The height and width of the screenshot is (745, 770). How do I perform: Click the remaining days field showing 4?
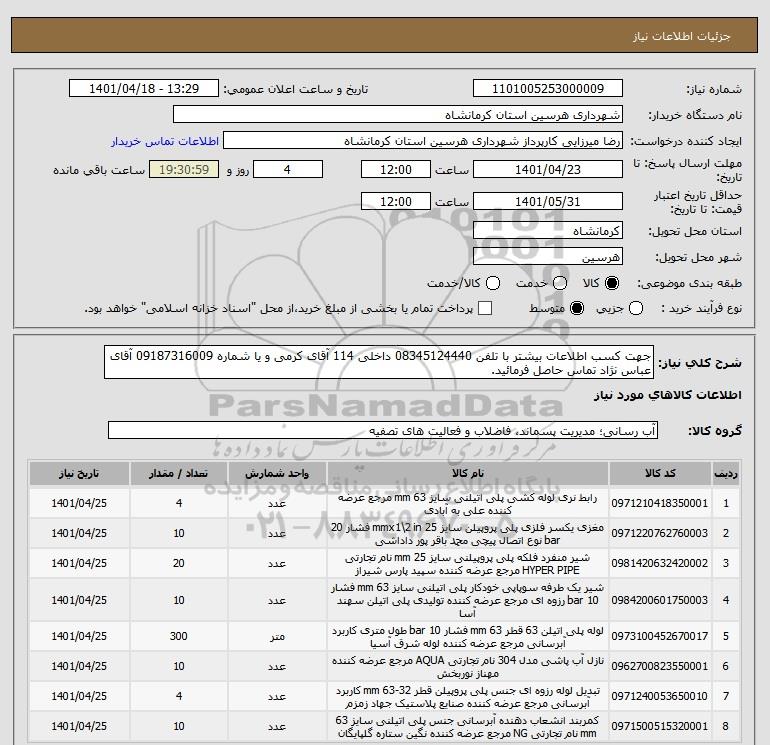[x=288, y=169]
